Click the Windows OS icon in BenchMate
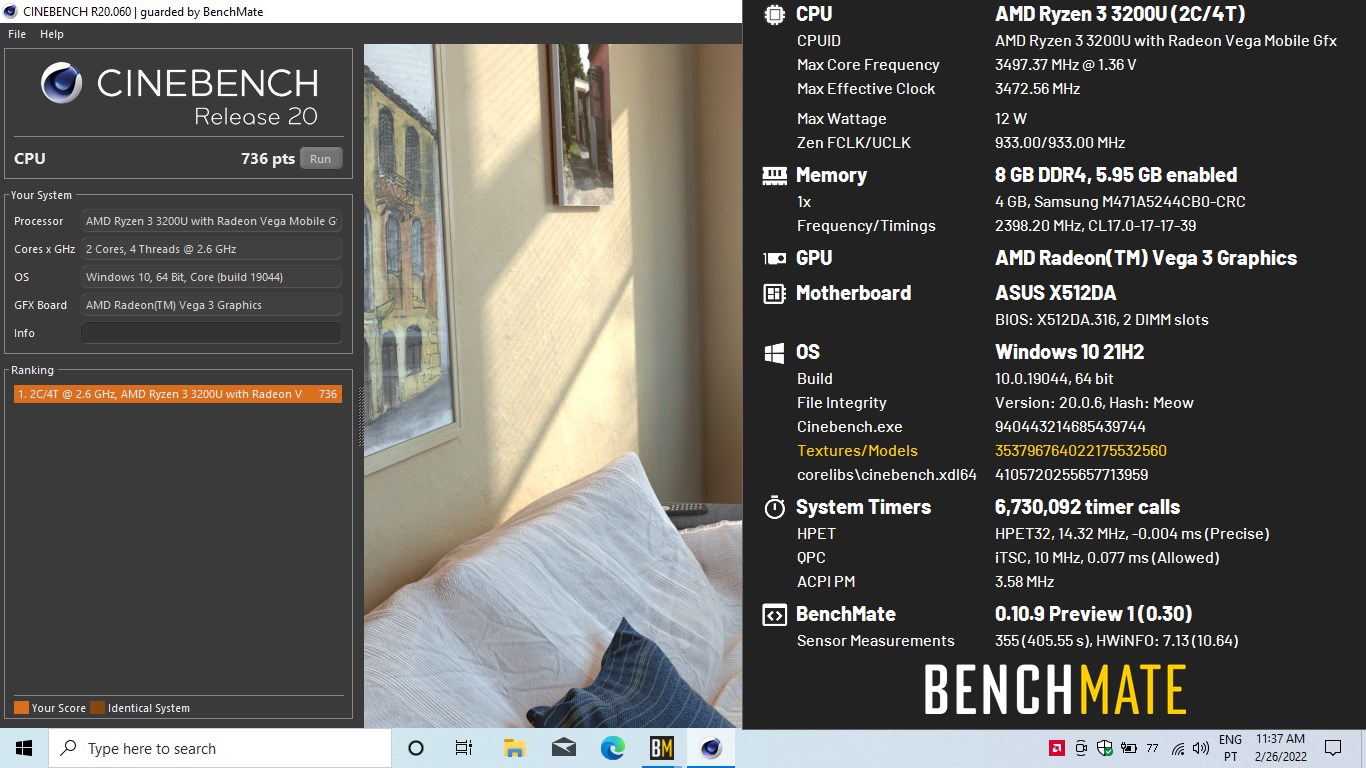 (x=774, y=352)
